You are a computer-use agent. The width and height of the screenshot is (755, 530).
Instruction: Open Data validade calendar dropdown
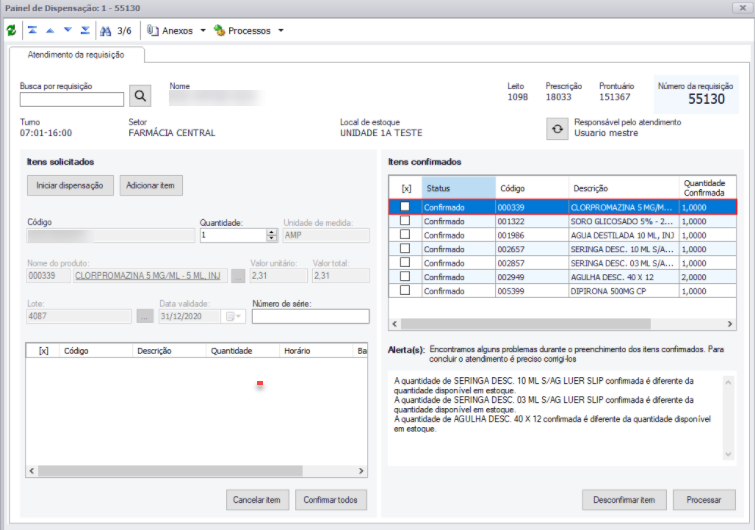point(233,316)
